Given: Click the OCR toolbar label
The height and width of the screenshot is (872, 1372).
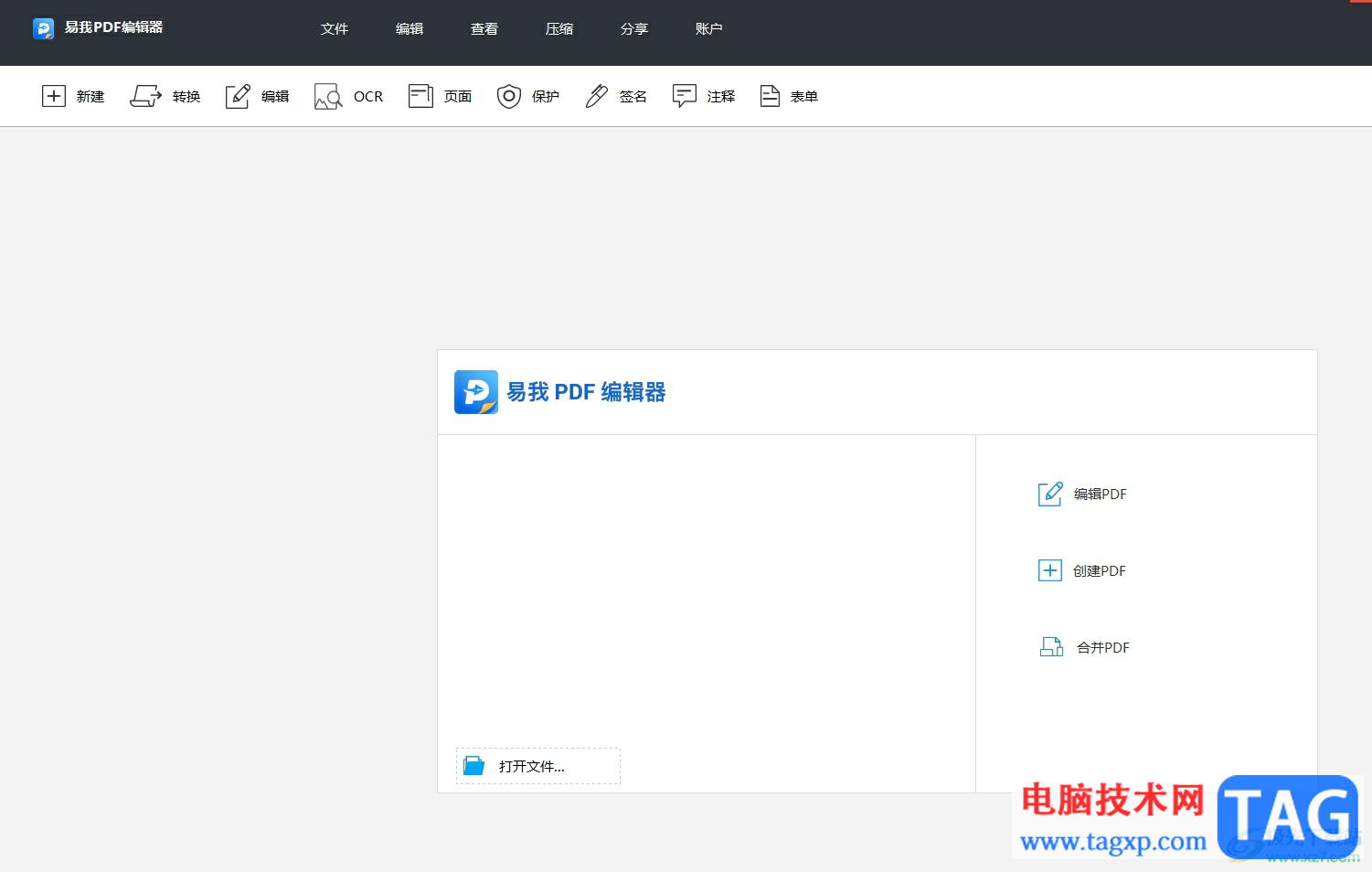Looking at the screenshot, I should pyautogui.click(x=368, y=96).
